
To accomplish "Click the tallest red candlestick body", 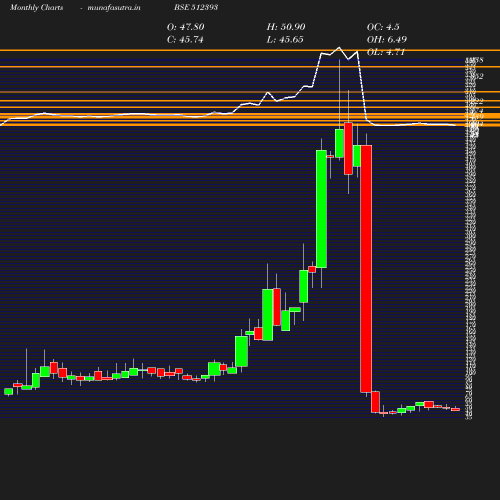I will click(x=366, y=269).
